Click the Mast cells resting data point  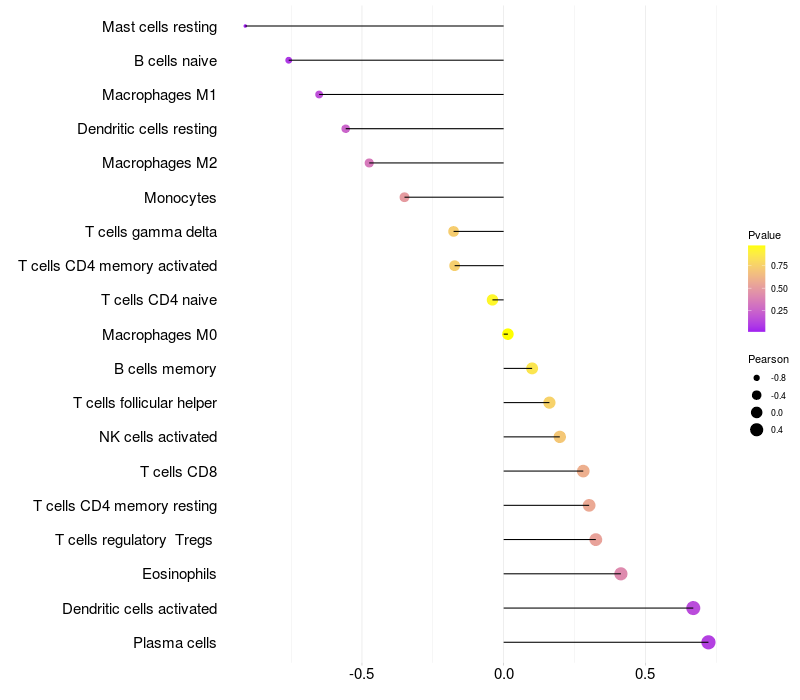click(x=245, y=26)
